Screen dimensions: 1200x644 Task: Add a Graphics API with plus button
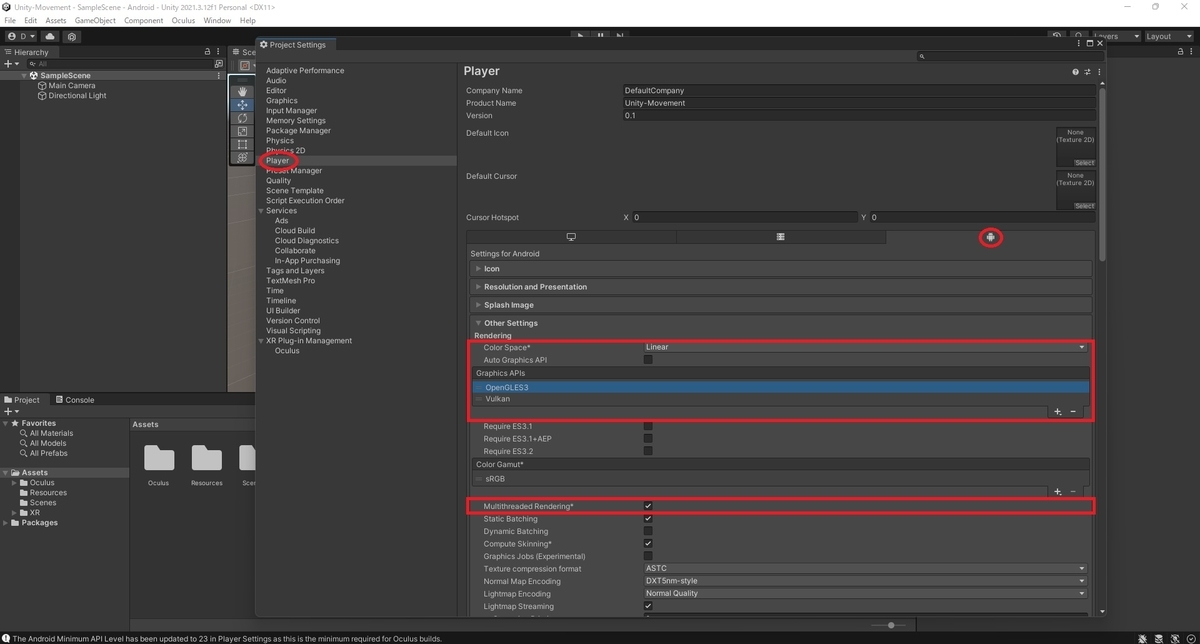tap(1058, 412)
